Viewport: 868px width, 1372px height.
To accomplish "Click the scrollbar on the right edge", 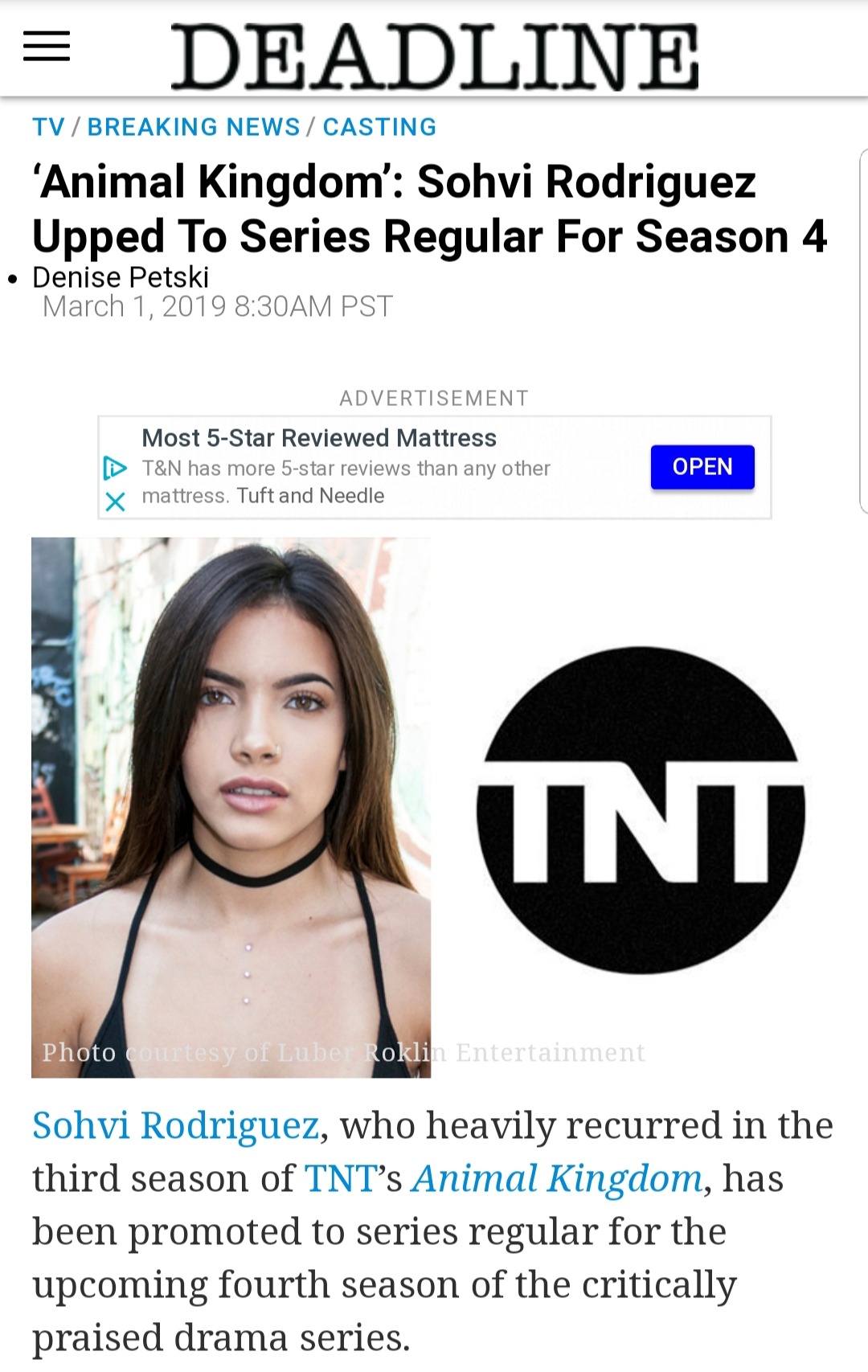I will pyautogui.click(x=864, y=330).
